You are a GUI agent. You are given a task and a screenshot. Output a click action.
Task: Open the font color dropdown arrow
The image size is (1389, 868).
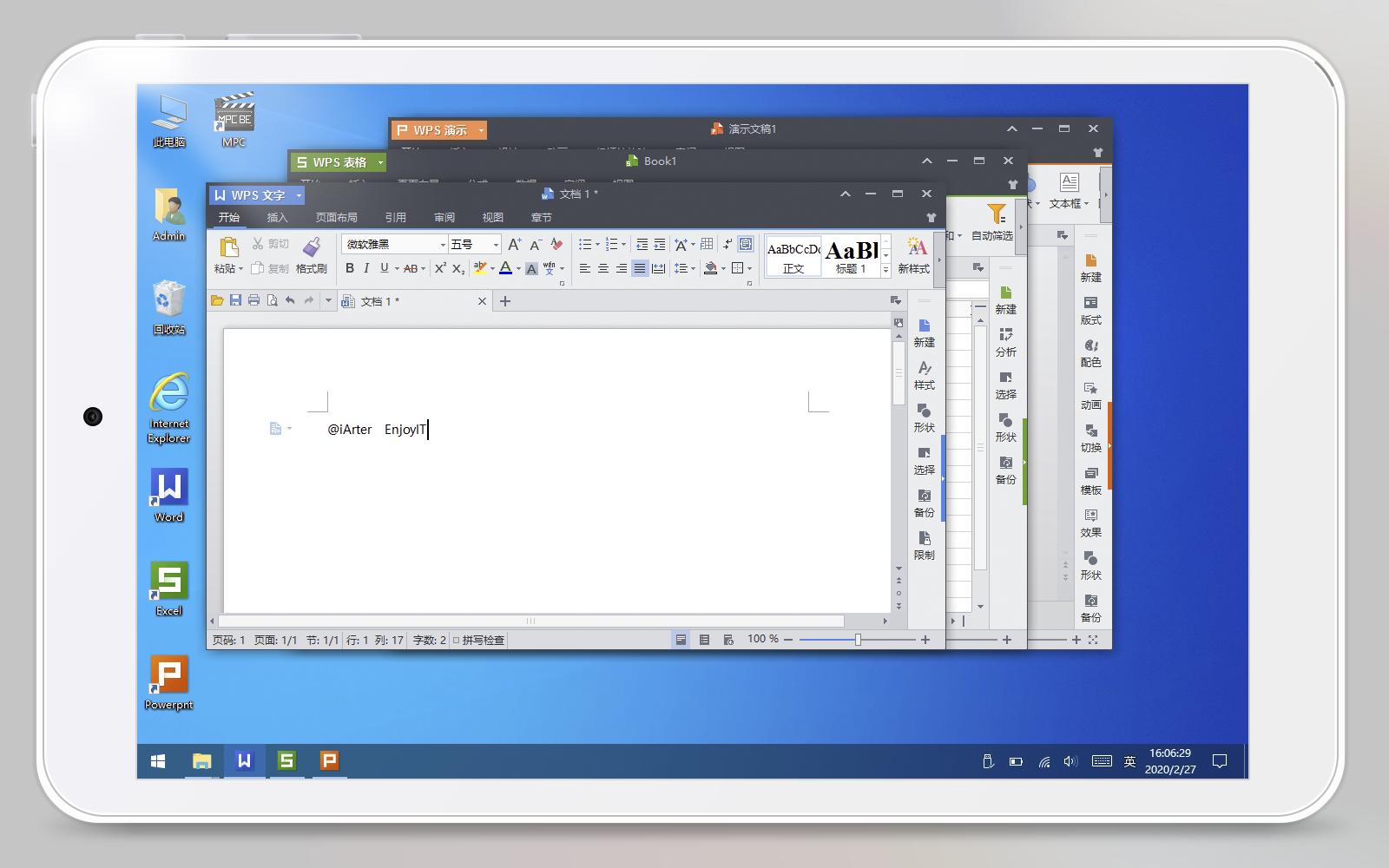coord(518,268)
